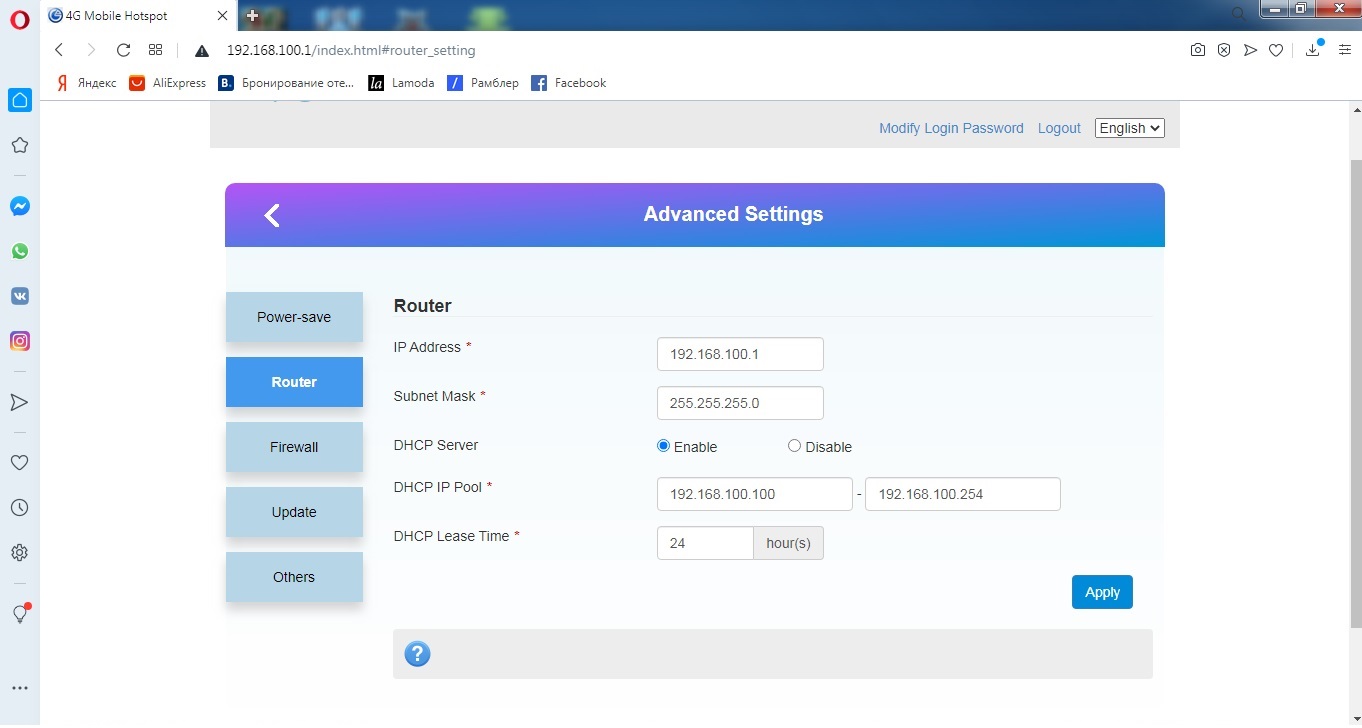Screen dimensions: 1362x728
Task: Click the Modify Login Password link
Action: [x=950, y=128]
